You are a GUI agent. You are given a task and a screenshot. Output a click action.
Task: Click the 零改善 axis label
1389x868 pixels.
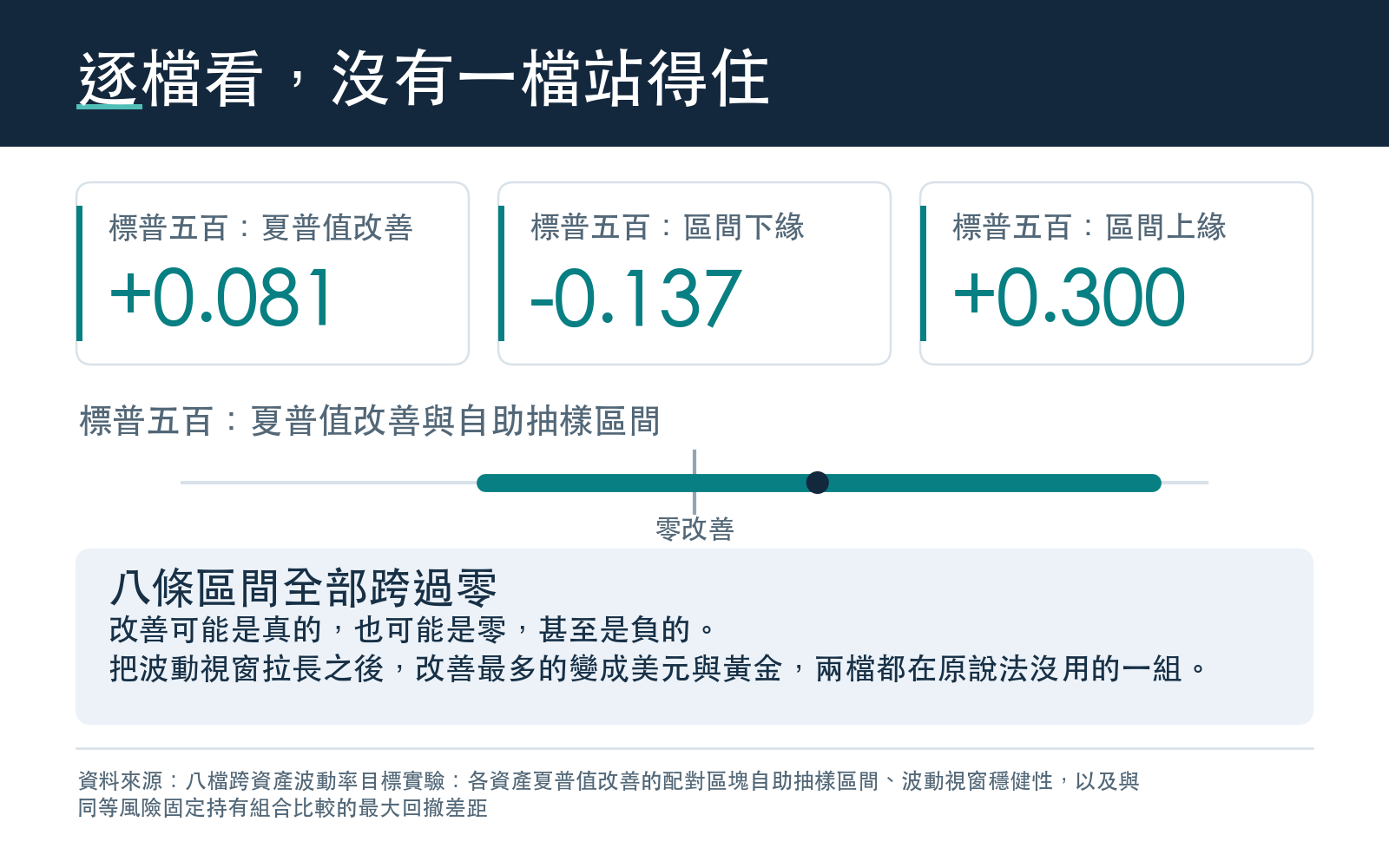(x=694, y=529)
